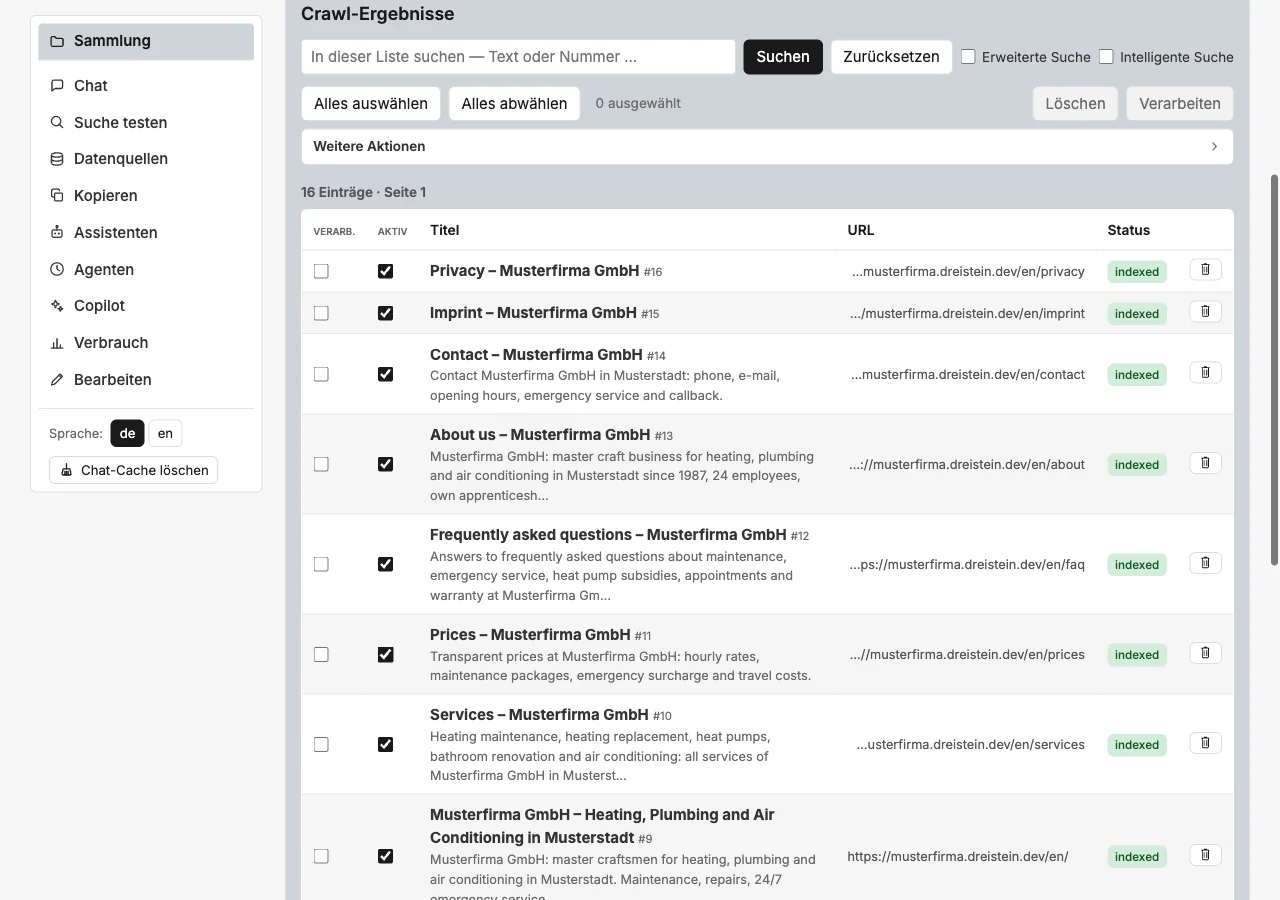Click Alles abwählen
This screenshot has height=900, width=1280.
coord(514,104)
